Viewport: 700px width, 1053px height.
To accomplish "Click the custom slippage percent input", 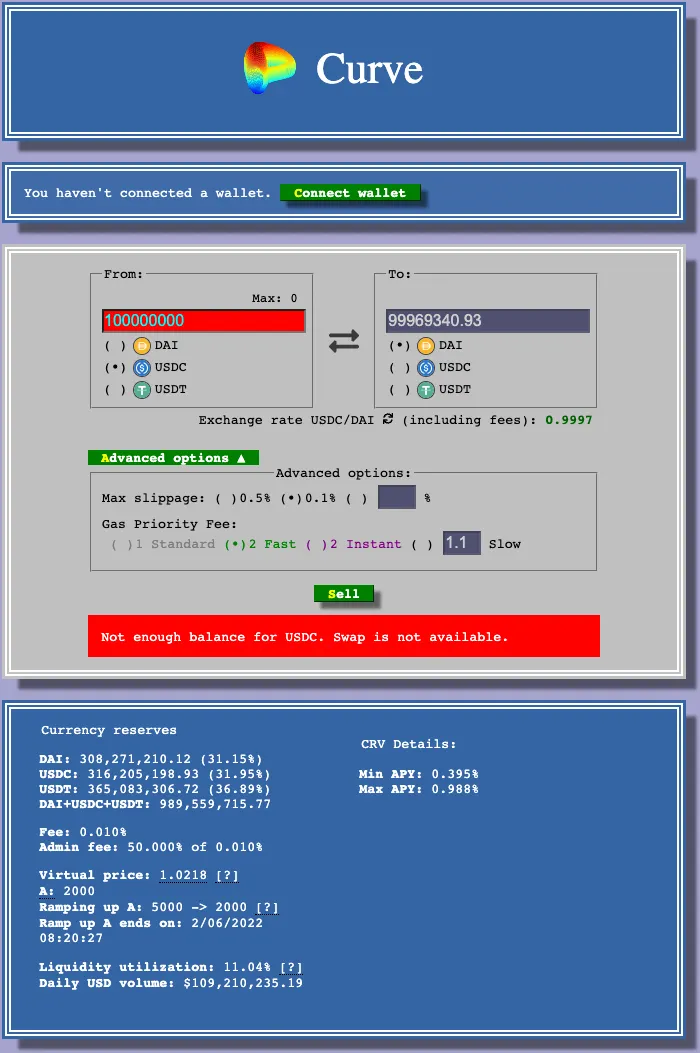I will [397, 498].
